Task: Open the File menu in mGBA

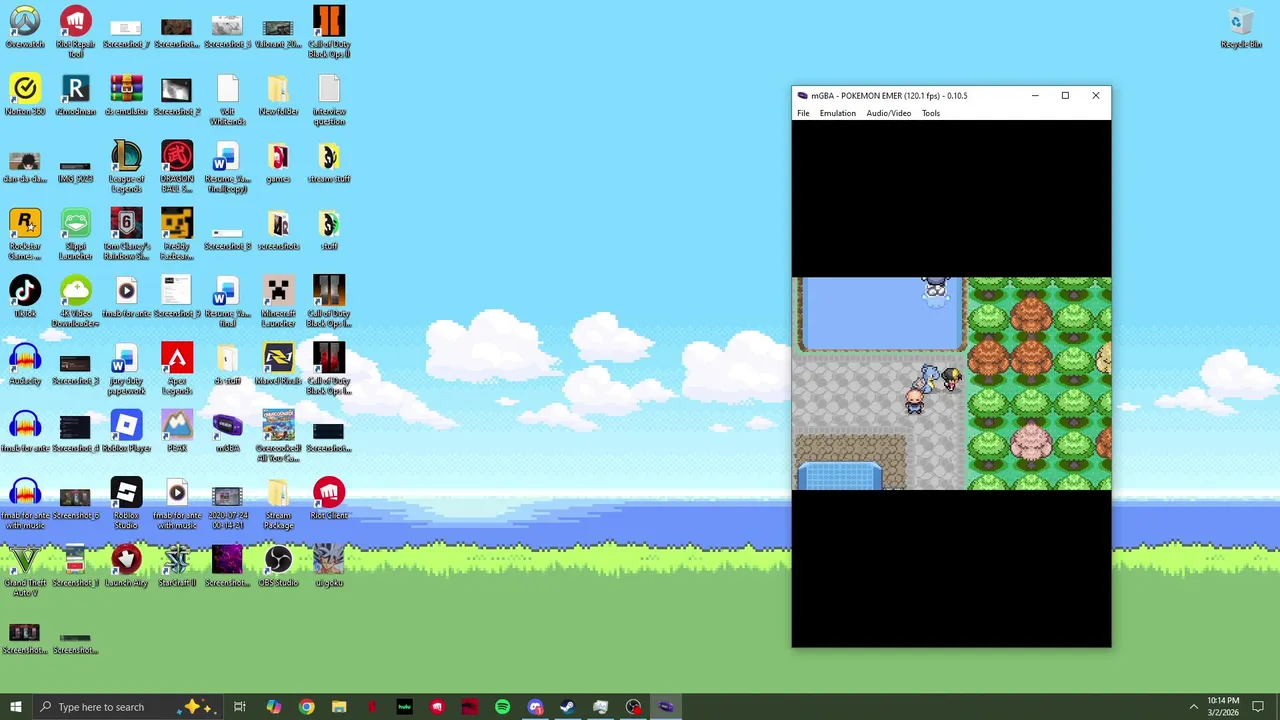Action: pos(803,113)
